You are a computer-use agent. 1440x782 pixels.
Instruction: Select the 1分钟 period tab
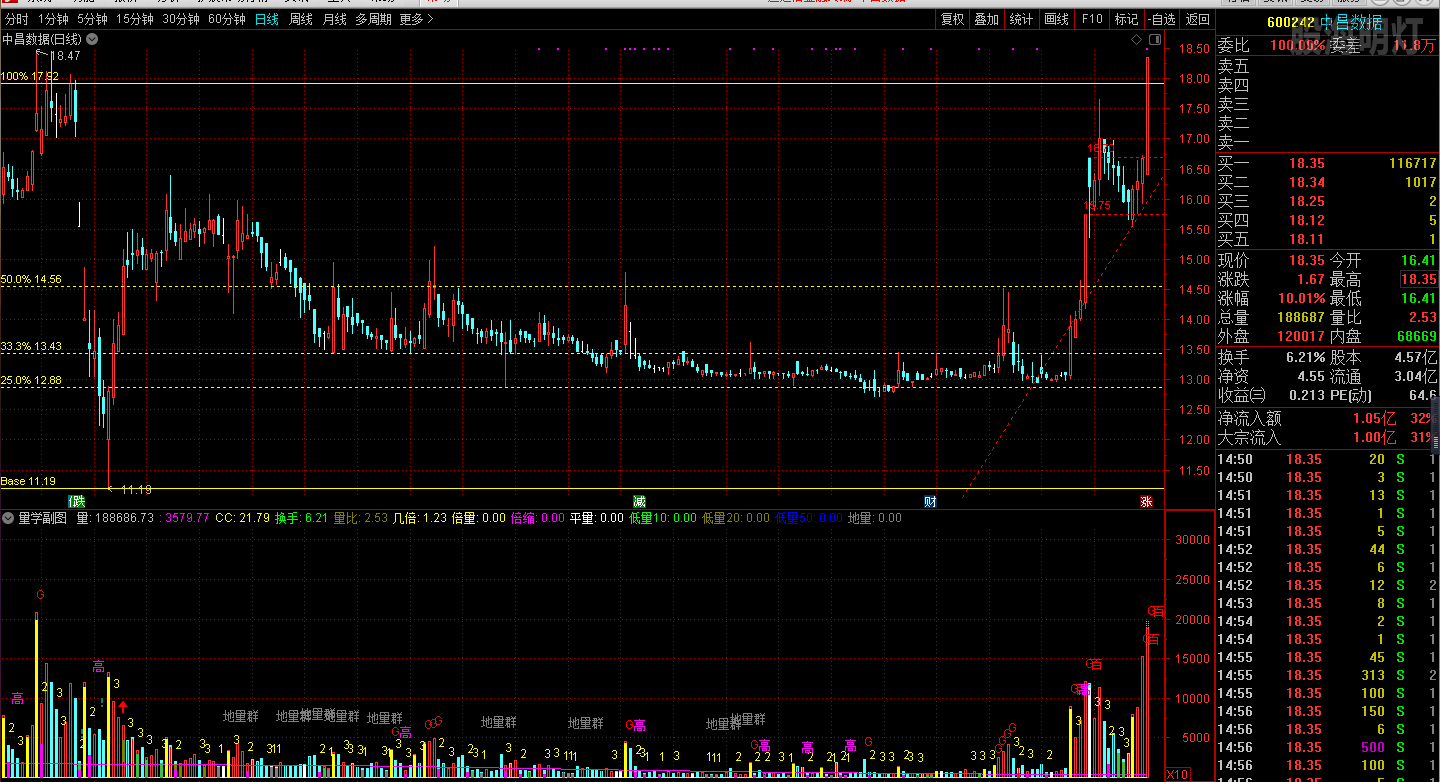coord(53,19)
